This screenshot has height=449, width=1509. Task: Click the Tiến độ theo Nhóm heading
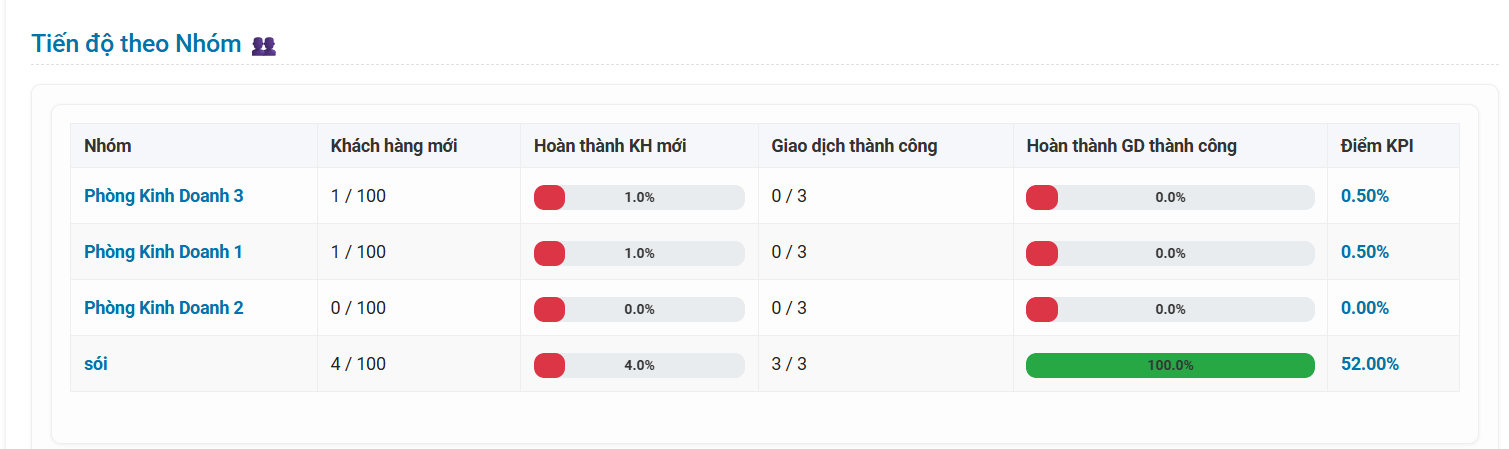pos(136,44)
